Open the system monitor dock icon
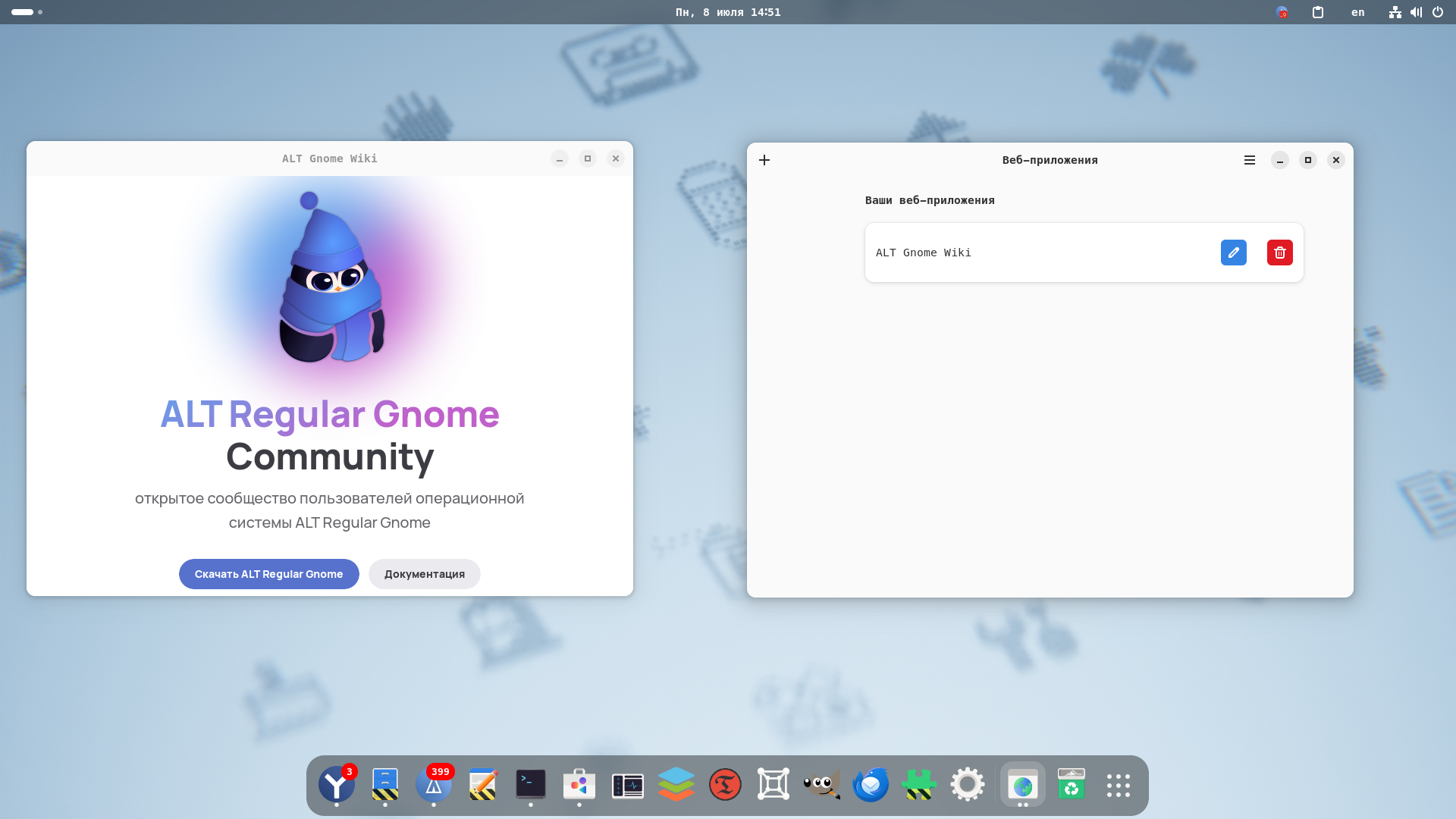 click(628, 785)
